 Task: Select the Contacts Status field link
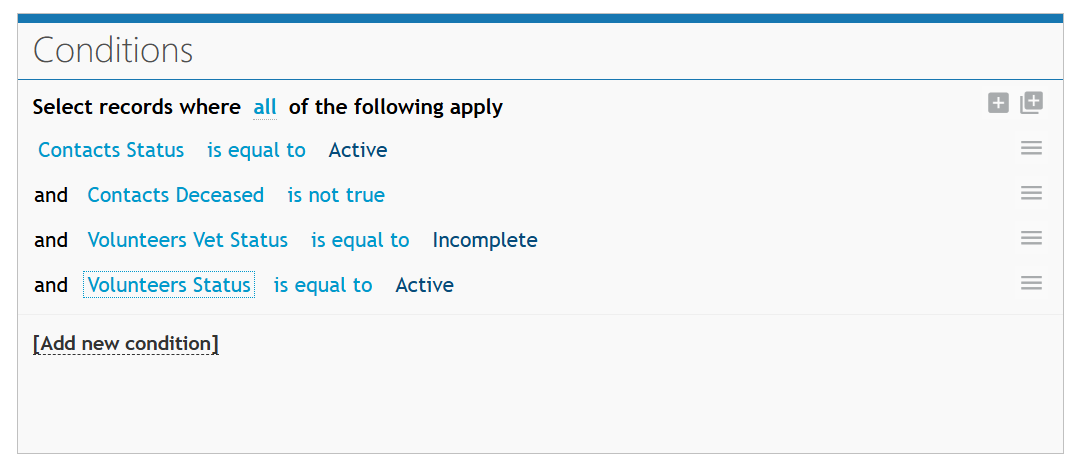[111, 150]
